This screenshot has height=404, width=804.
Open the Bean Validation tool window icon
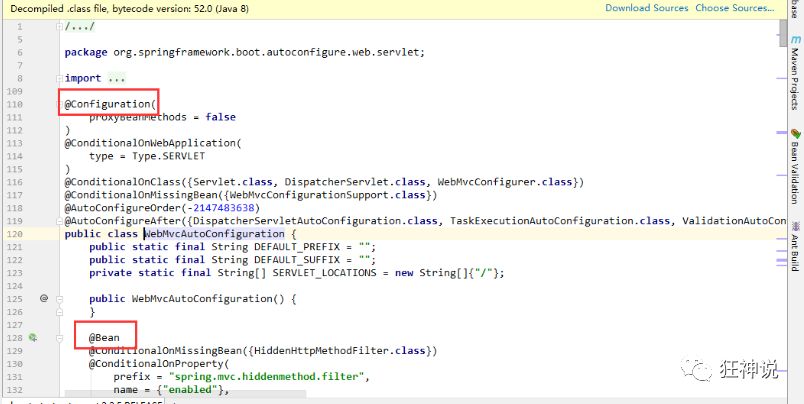pos(796,134)
